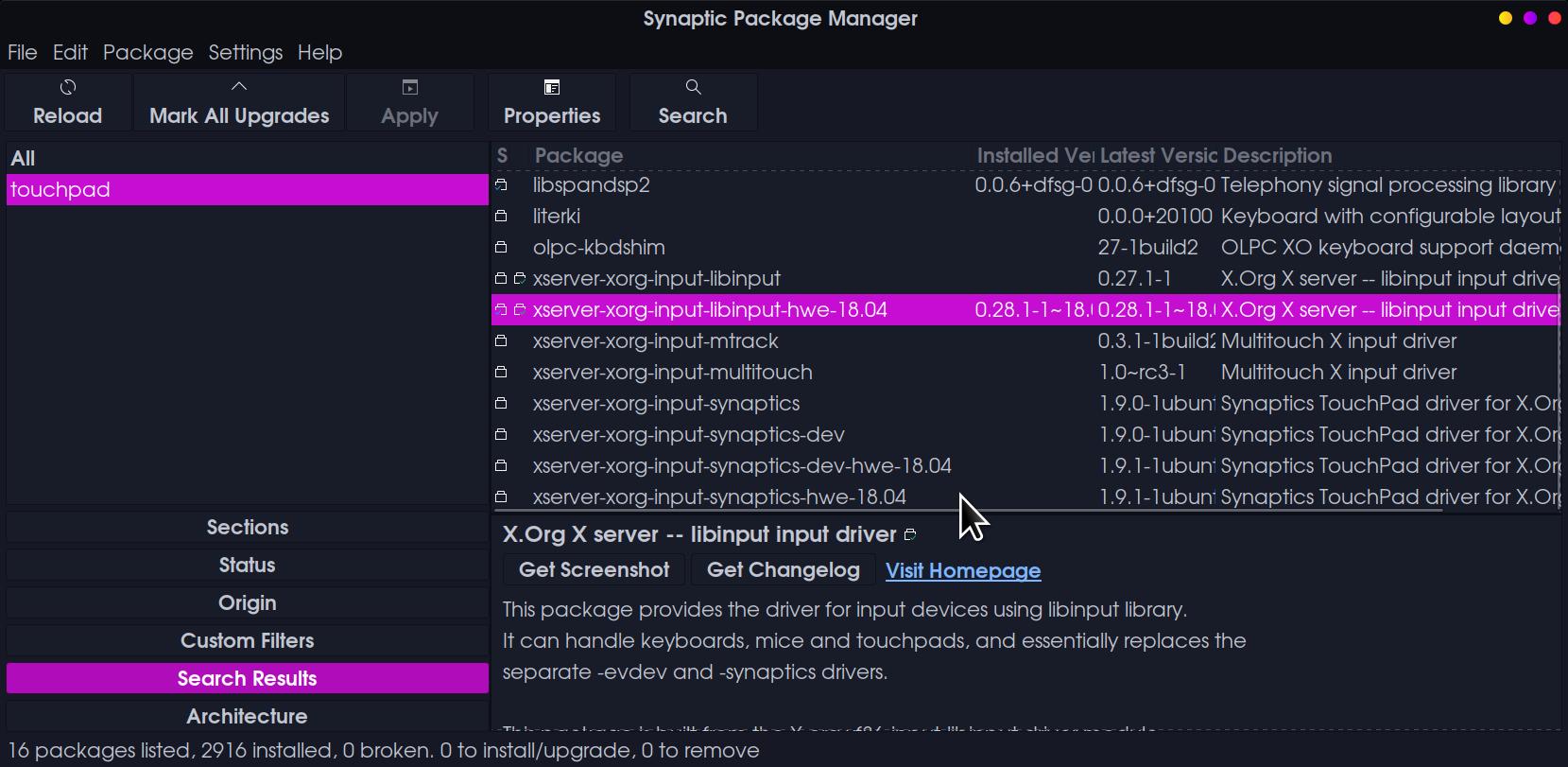Click Get Changelog button
This screenshot has height=767, width=1568.
[x=784, y=569]
